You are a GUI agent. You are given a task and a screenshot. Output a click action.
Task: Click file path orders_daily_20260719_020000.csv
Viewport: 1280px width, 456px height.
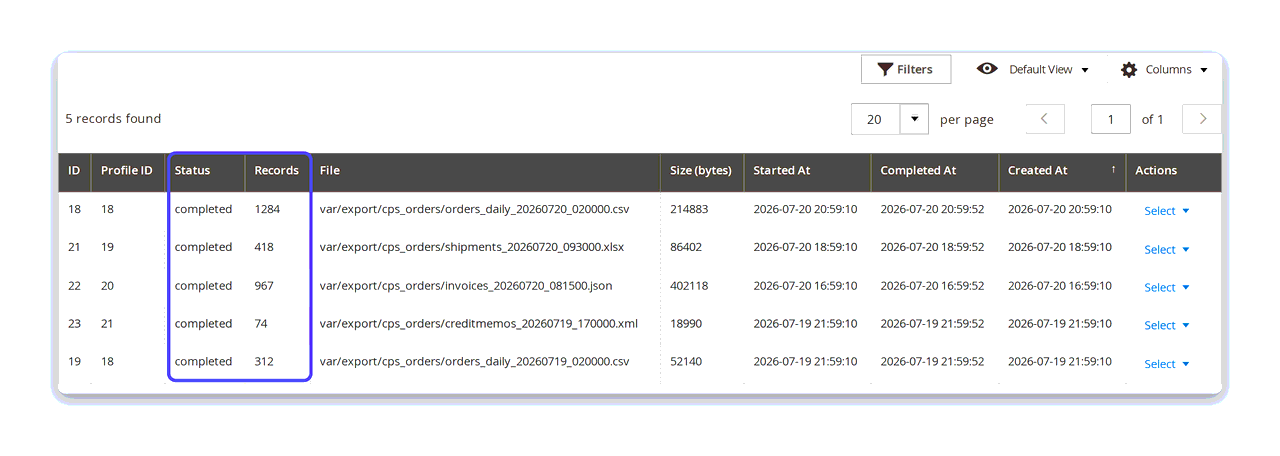pos(474,362)
